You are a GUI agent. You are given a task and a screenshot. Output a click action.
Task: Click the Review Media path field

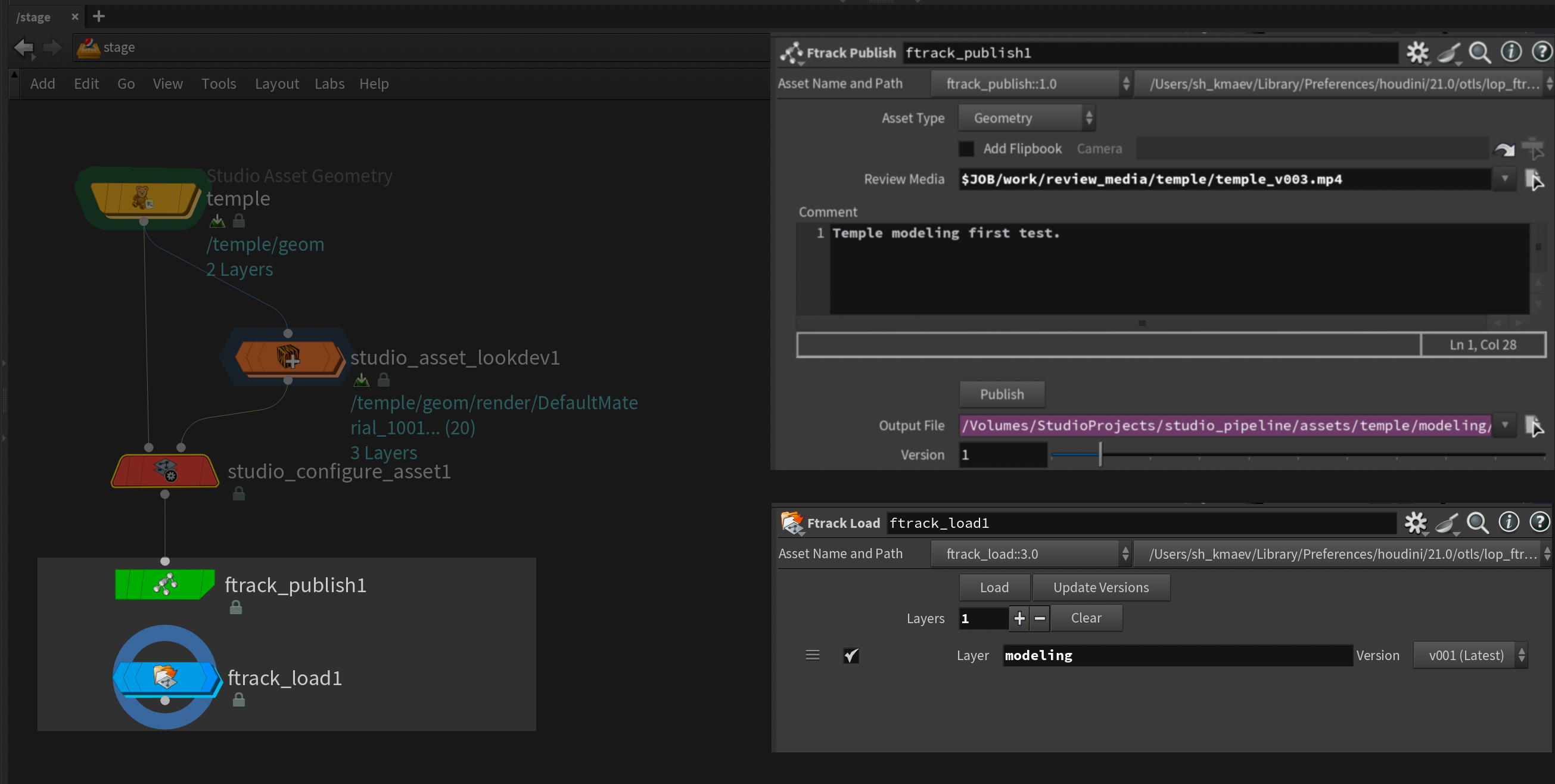[1224, 179]
